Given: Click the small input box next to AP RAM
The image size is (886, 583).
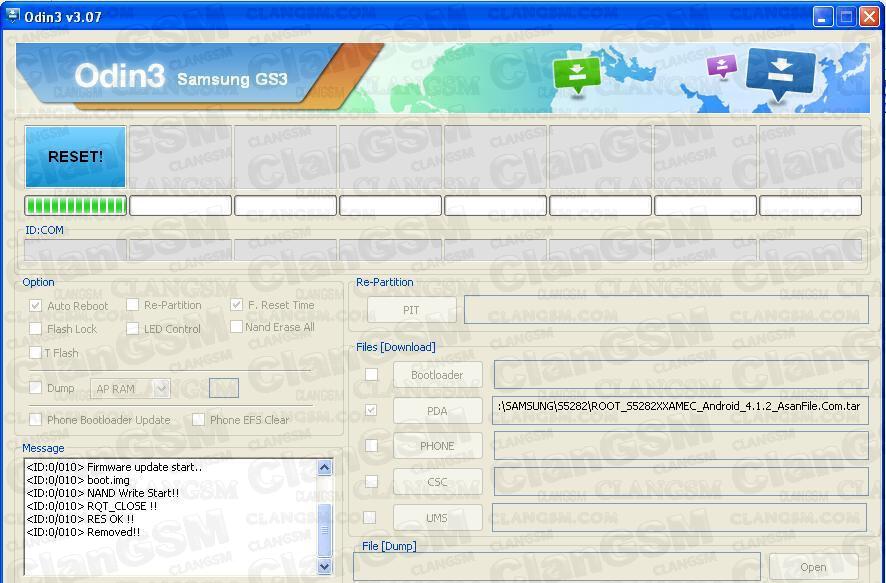Looking at the screenshot, I should click(x=224, y=389).
